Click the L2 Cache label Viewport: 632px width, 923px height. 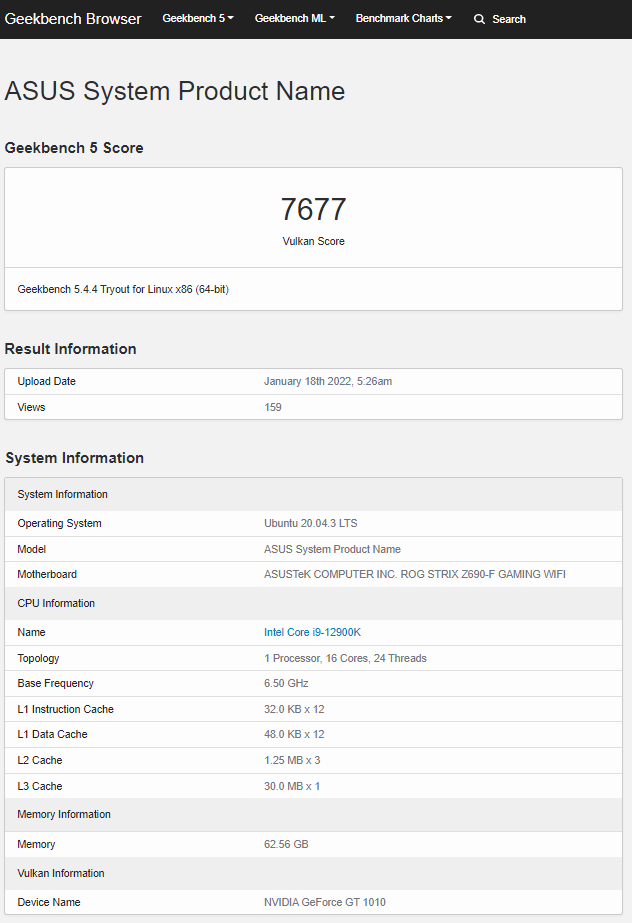pos(40,761)
